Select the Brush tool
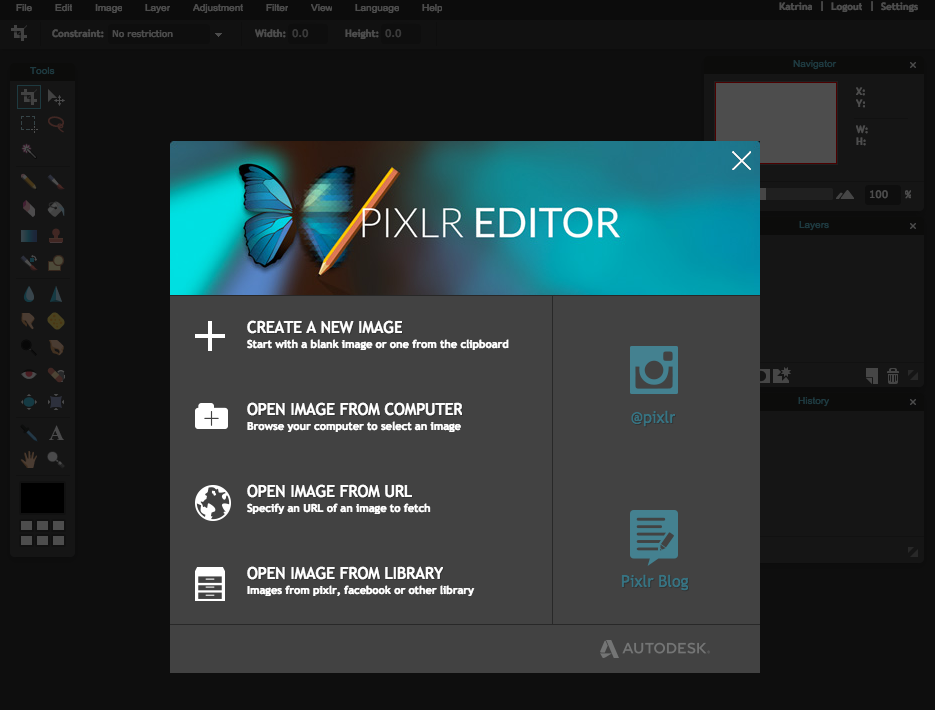This screenshot has width=935, height=710. pos(56,181)
